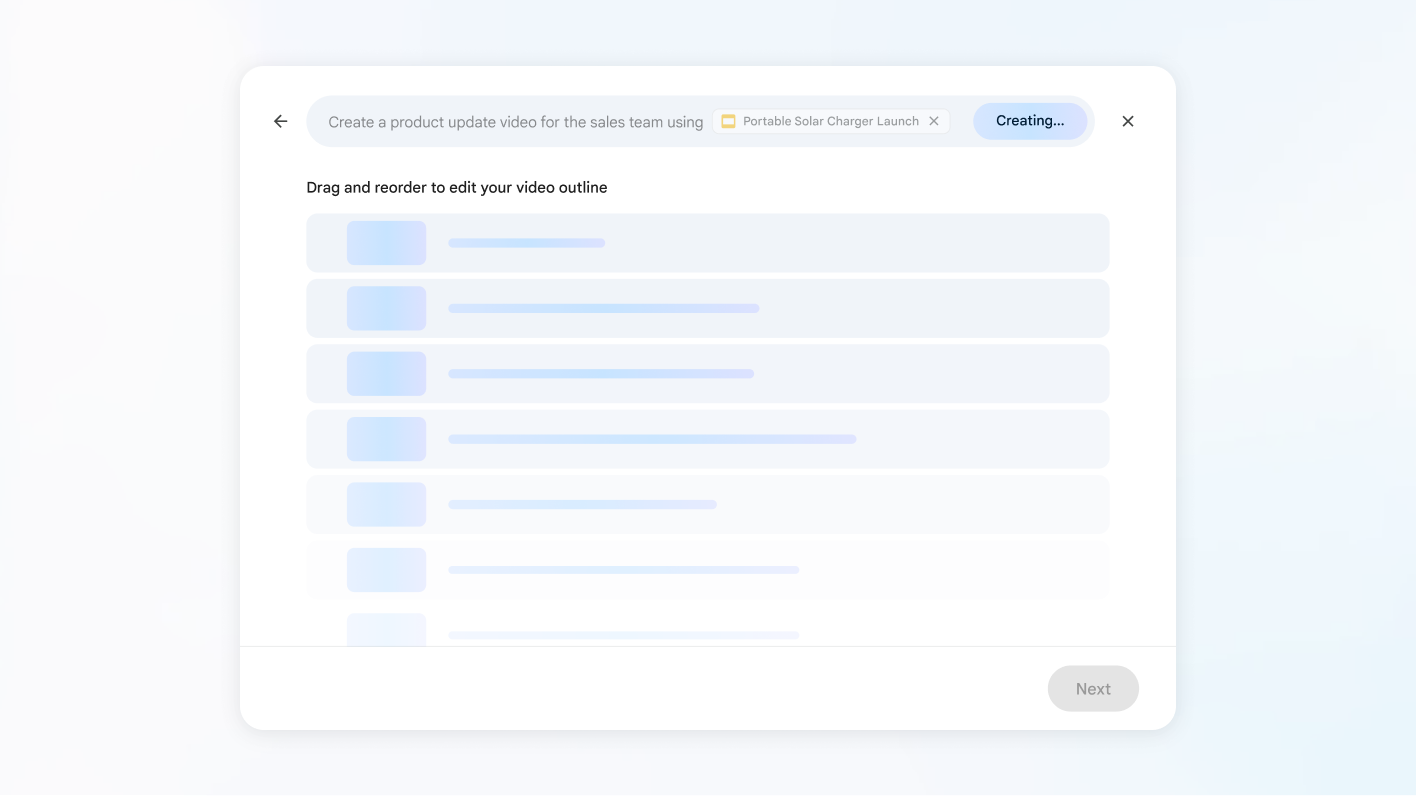Click the Next button
The width and height of the screenshot is (1416, 796).
(x=1093, y=689)
